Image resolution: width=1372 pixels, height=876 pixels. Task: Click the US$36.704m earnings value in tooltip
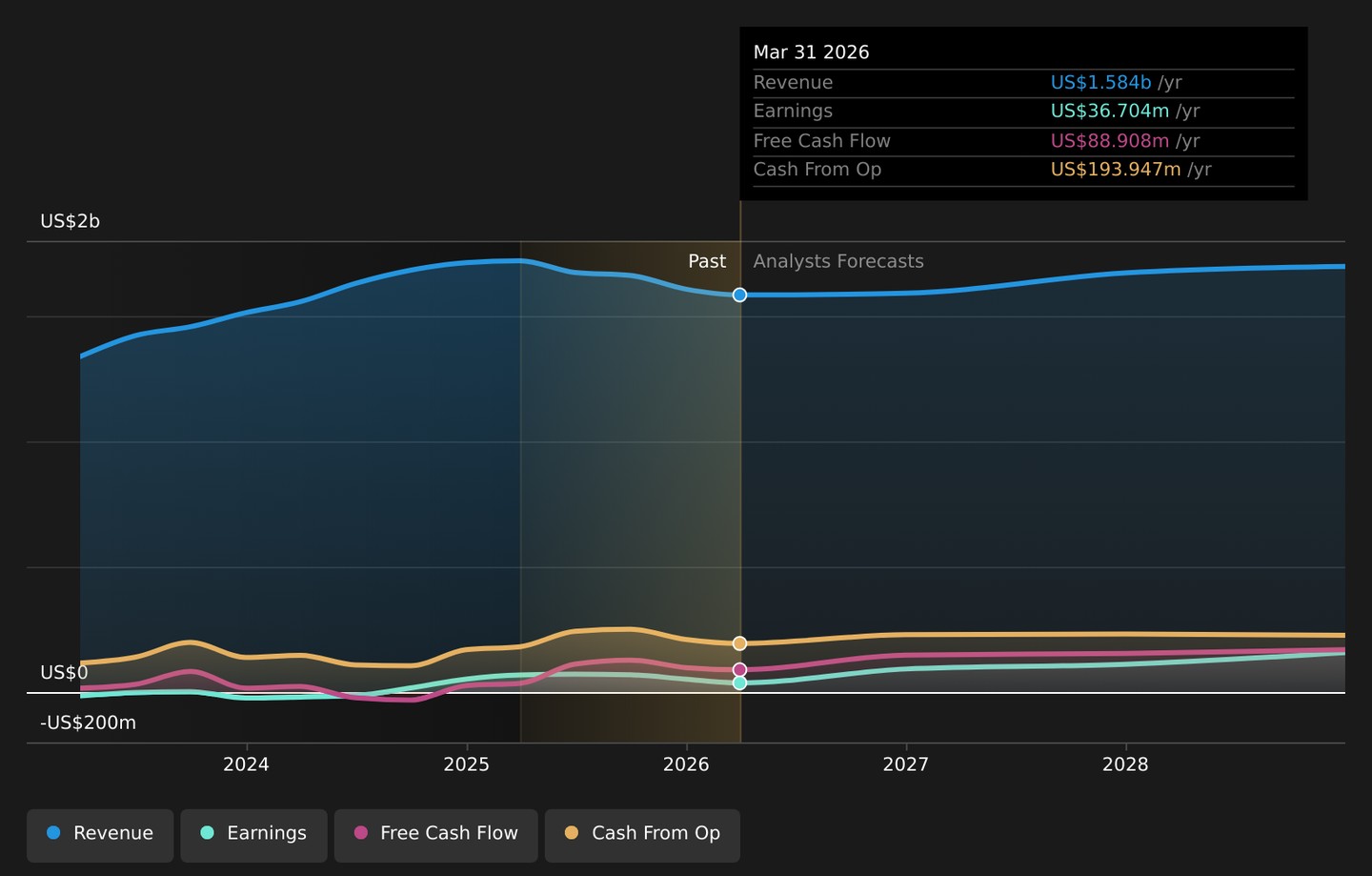point(1110,112)
